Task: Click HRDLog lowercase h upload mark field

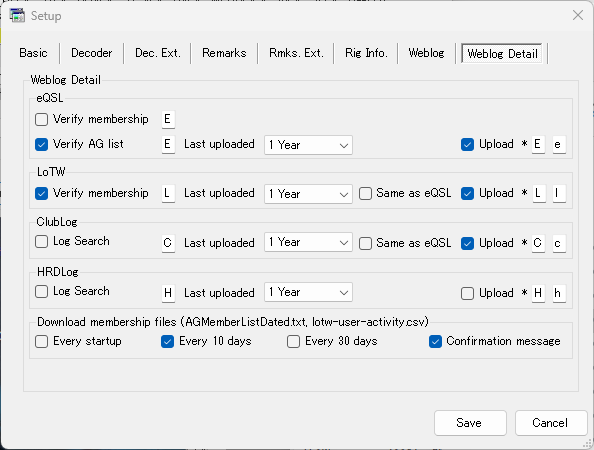Action: click(559, 293)
